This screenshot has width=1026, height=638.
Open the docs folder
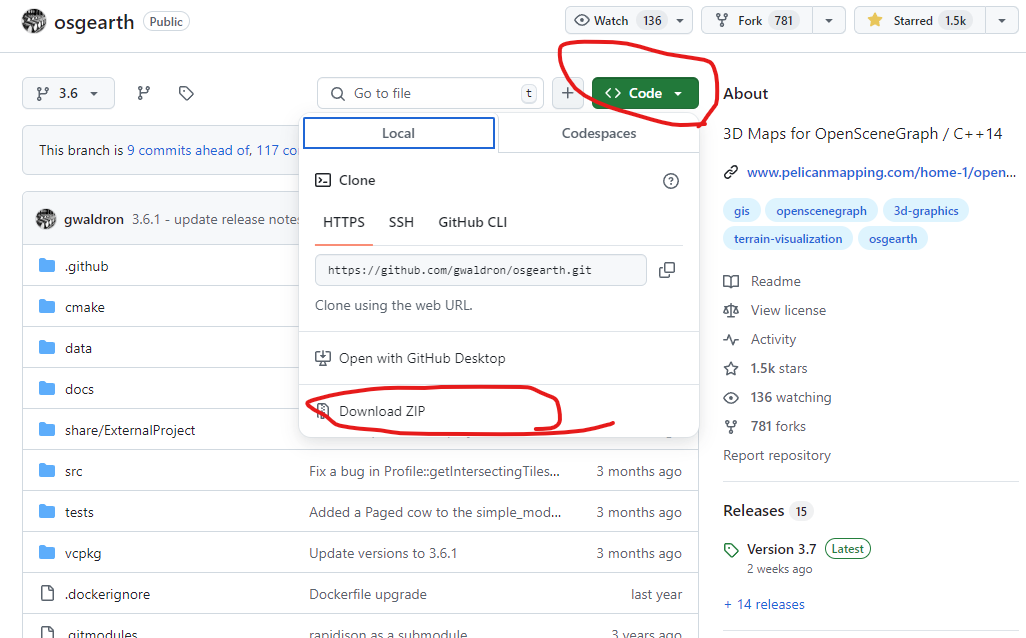[x=79, y=389]
